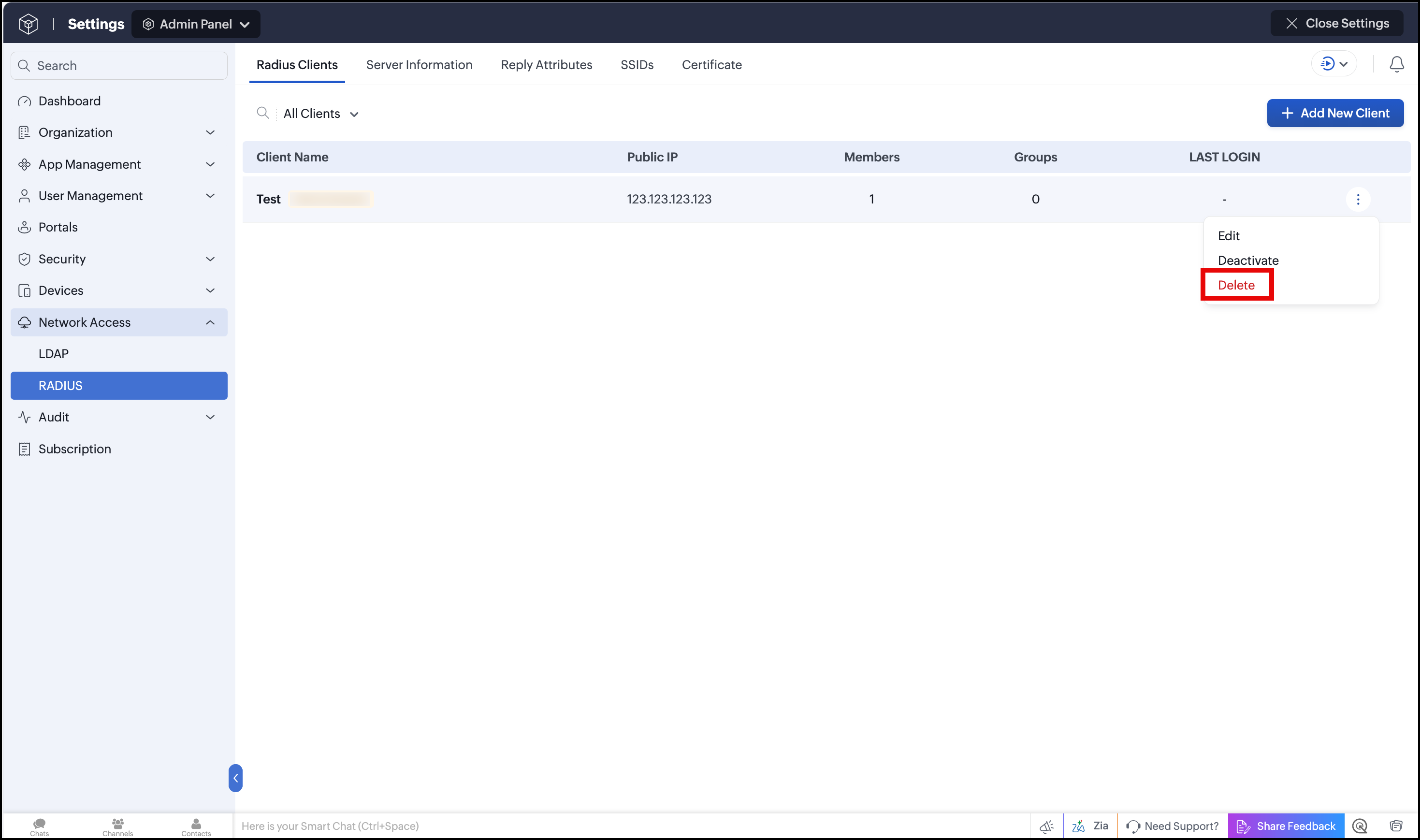Viewport: 1420px width, 840px height.
Task: Open LDAP under Network Access
Action: click(119, 354)
